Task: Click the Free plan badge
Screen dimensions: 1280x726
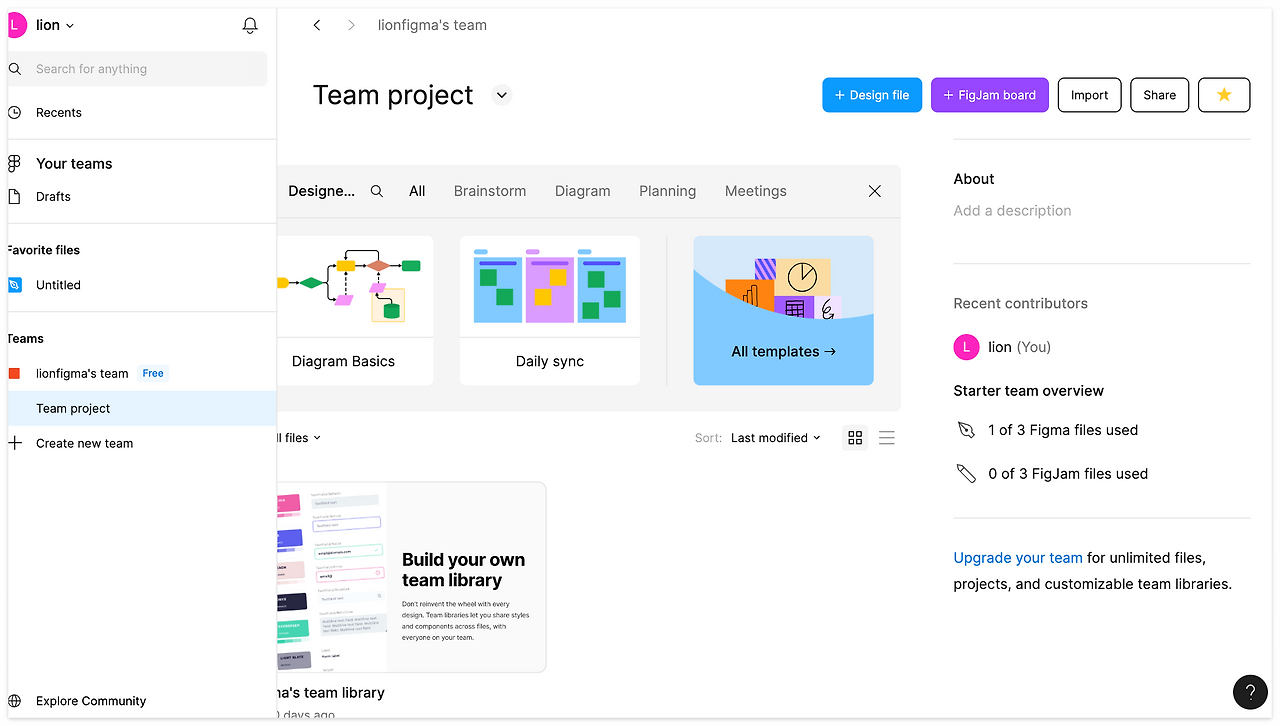Action: pos(153,374)
